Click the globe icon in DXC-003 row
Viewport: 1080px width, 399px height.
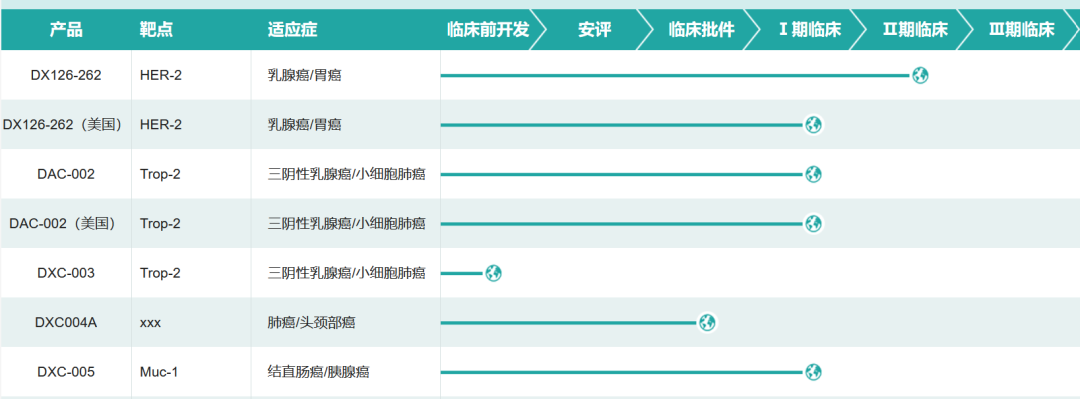pyautogui.click(x=493, y=274)
